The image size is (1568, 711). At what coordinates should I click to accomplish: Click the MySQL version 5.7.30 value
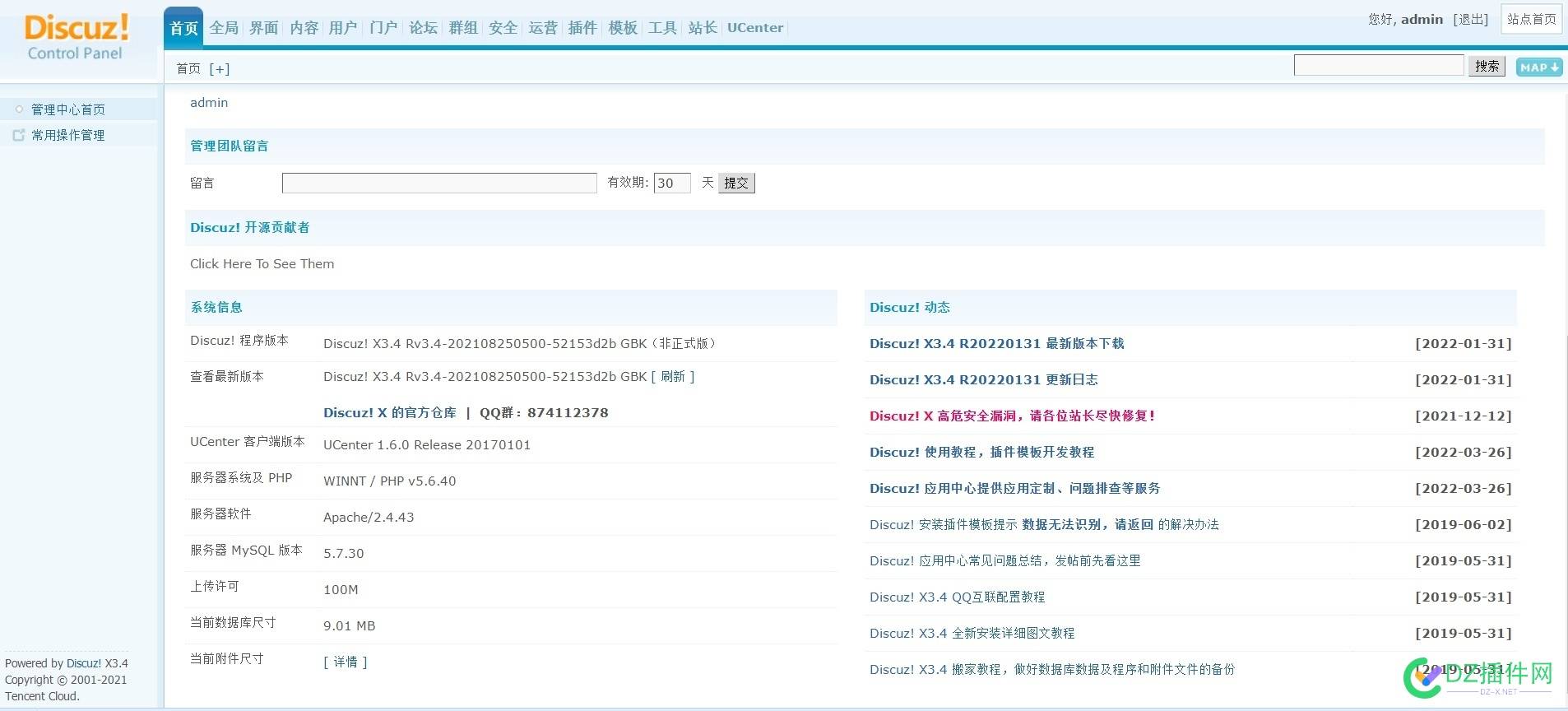click(x=344, y=554)
